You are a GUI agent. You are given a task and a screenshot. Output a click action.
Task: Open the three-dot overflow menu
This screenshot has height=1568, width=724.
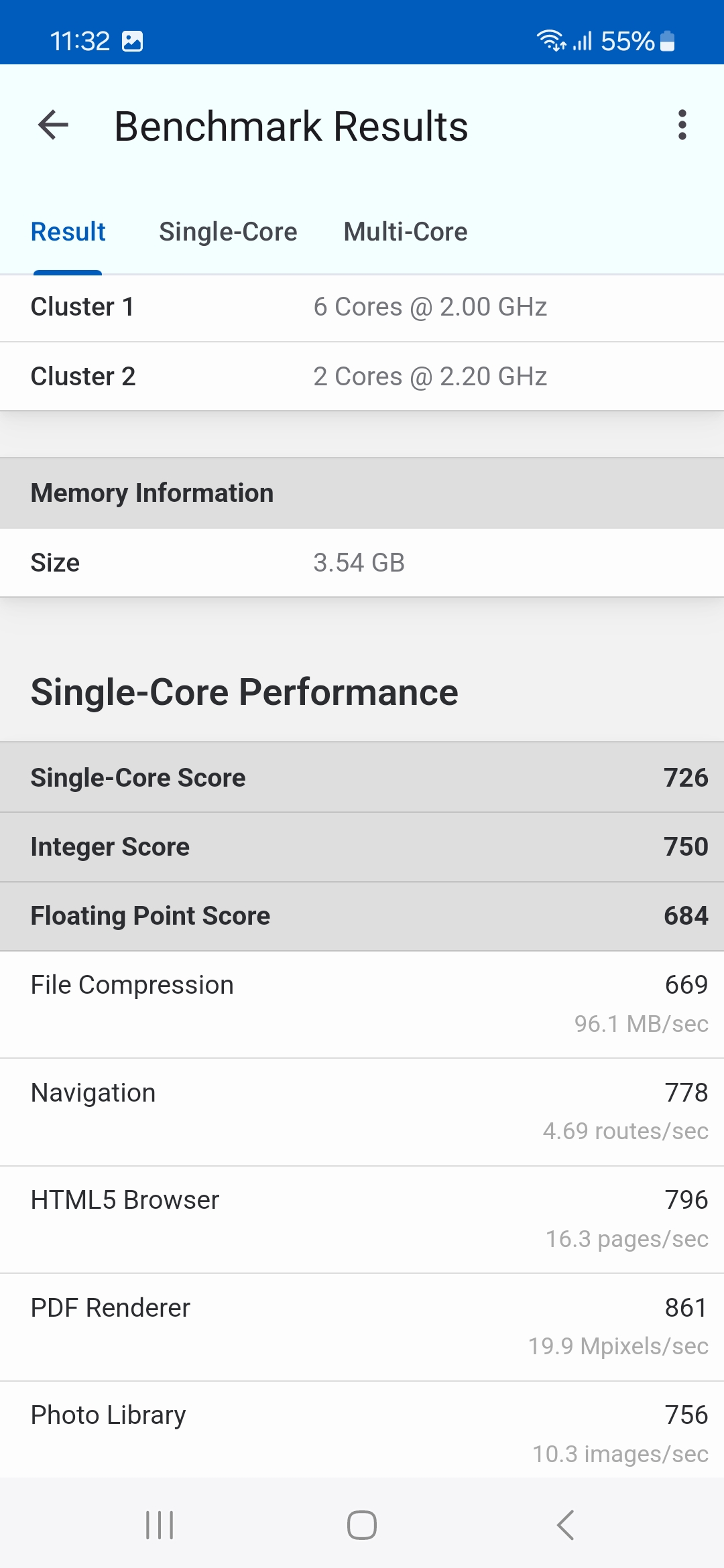coord(682,125)
